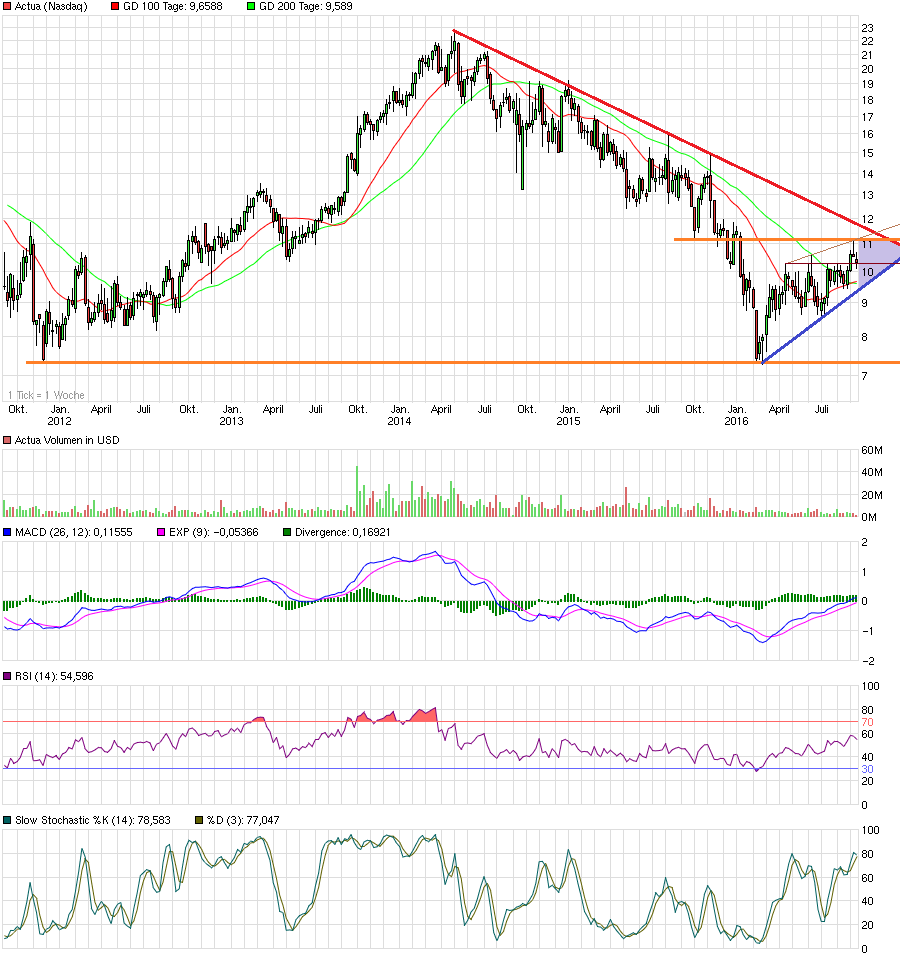Click the purple RSI (14) legend swatch
The height and width of the screenshot is (958, 900).
7,676
